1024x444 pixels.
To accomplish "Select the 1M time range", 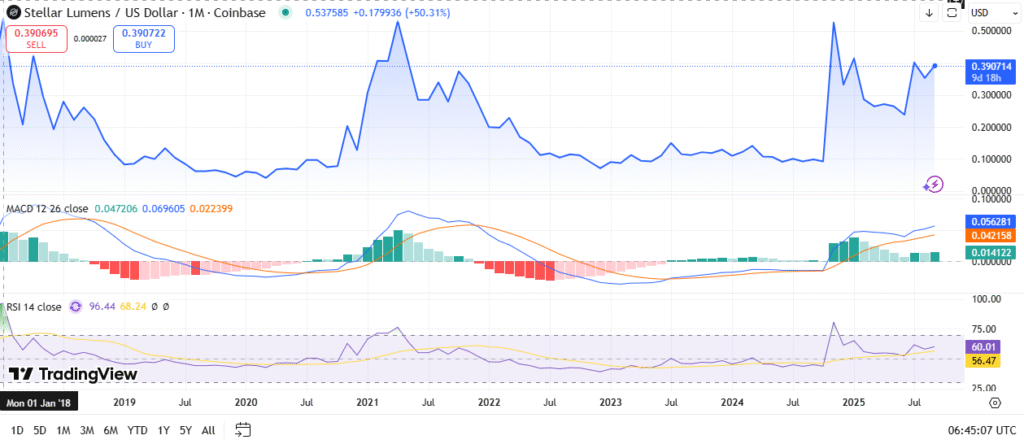I will coord(63,430).
